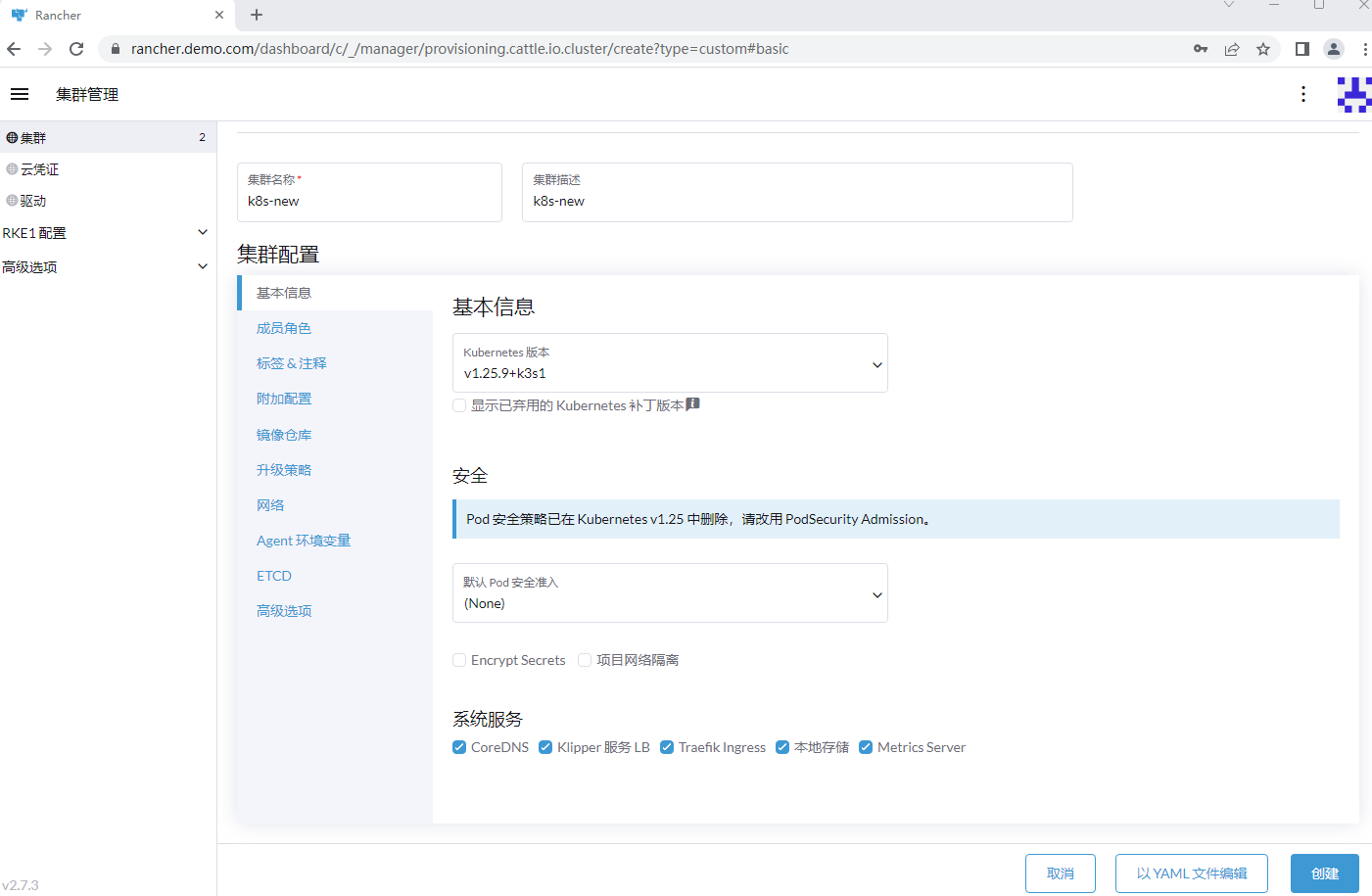The image size is (1372, 896).
Task: Click the globe icon next to 驱动
Action: [x=12, y=201]
